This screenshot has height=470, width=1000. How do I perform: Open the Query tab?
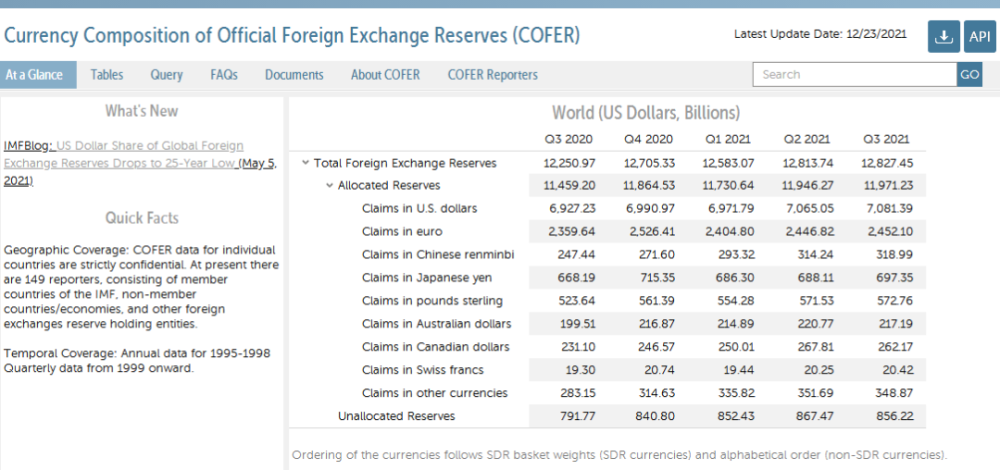(x=166, y=75)
